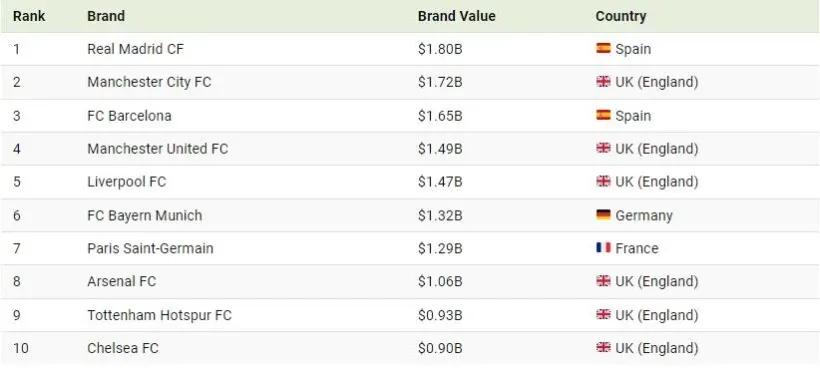Viewport: 820px width, 373px height.
Task: Click the UK flag in Tottenham Hotspur row
Action: [x=603, y=314]
